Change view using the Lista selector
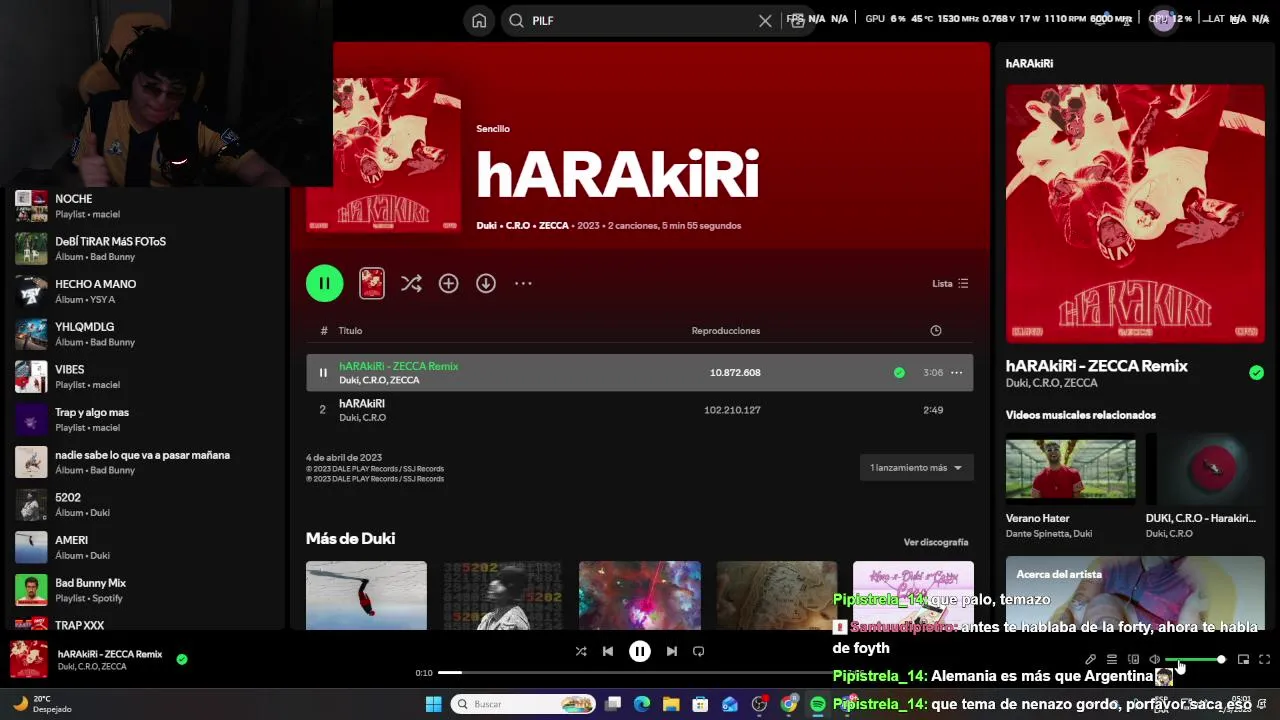 950,283
